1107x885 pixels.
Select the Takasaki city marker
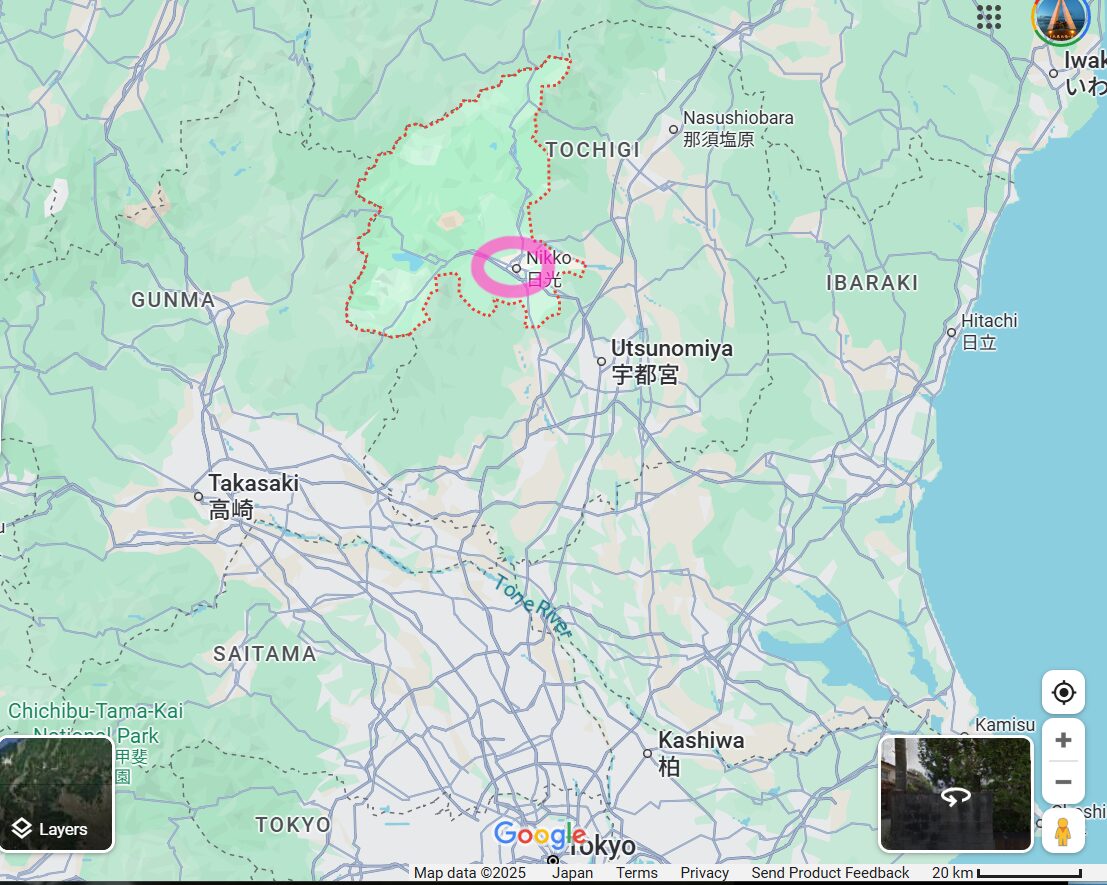tap(198, 496)
